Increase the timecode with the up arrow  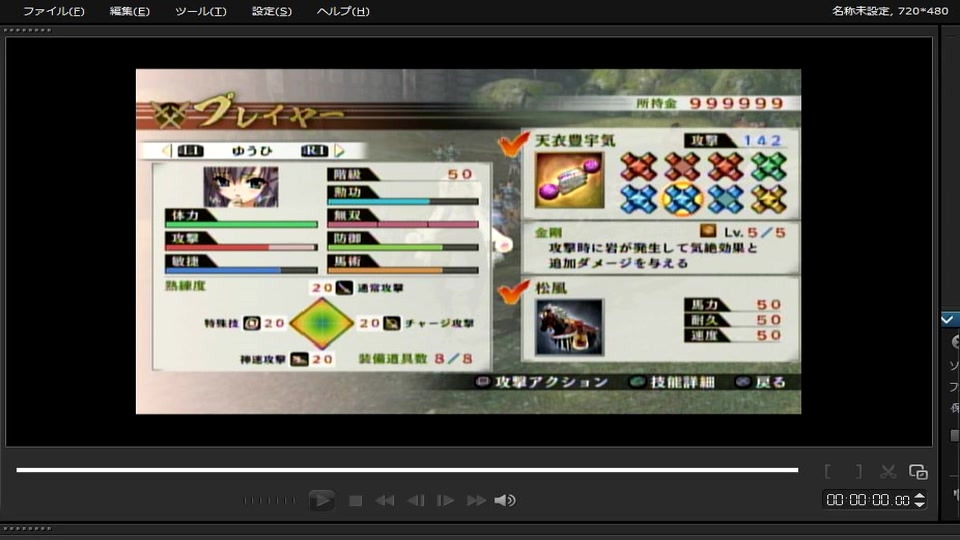click(920, 496)
